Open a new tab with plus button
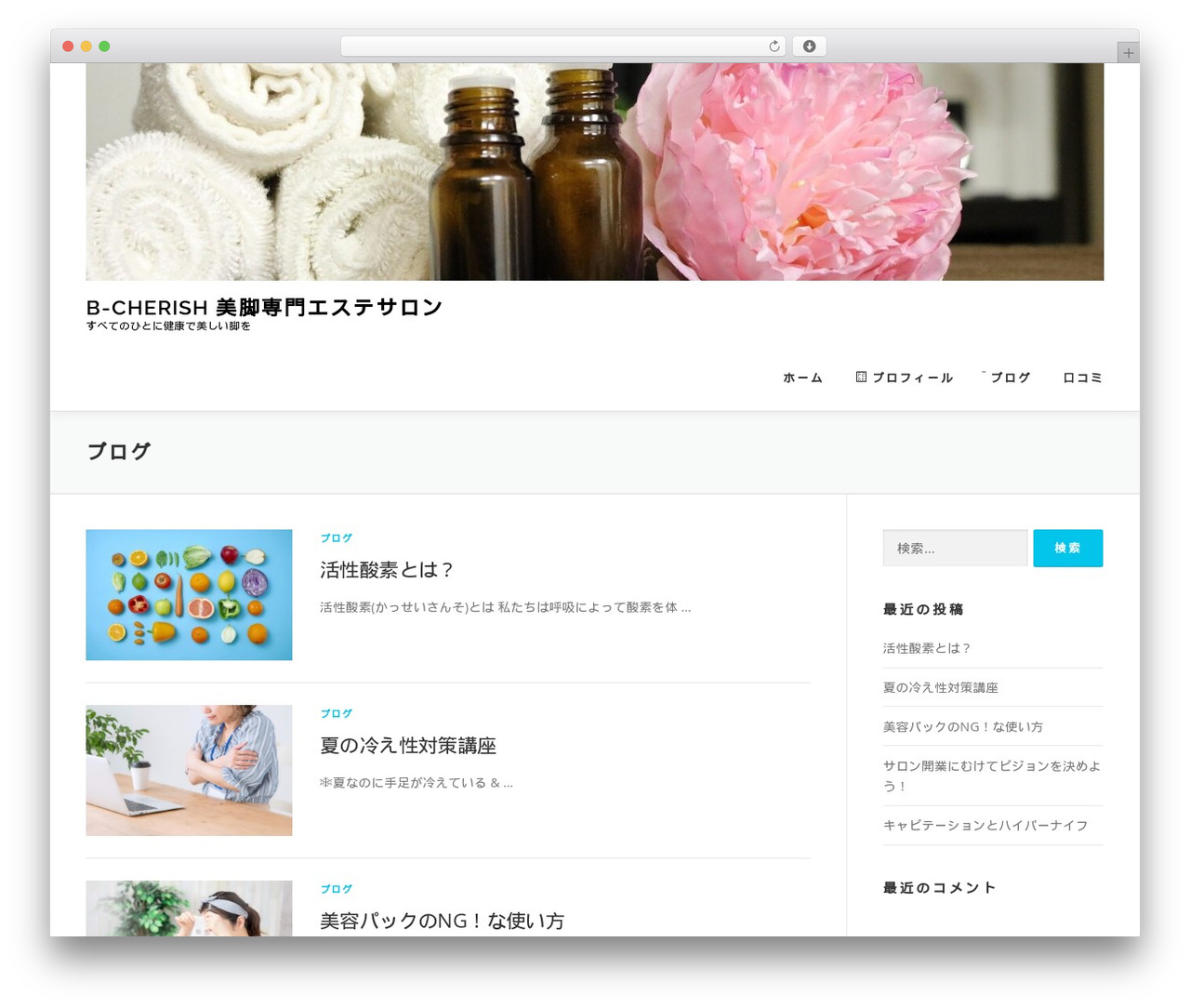Screen dimensions: 1190x1008 point(1129,53)
